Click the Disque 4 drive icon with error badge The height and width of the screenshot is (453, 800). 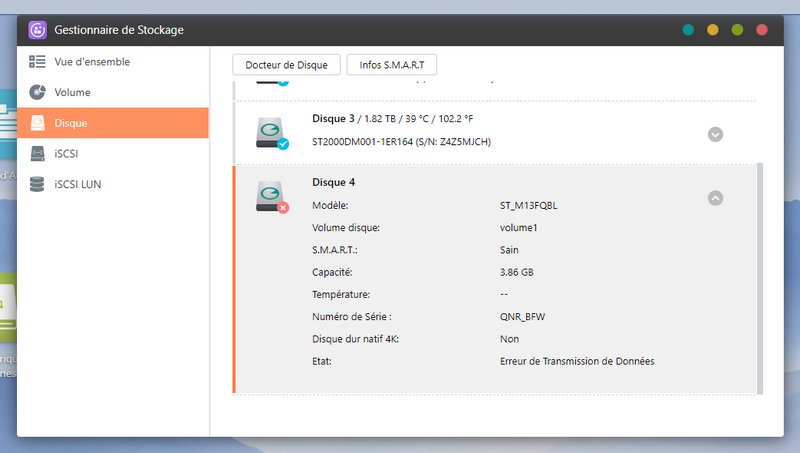pyautogui.click(x=271, y=196)
